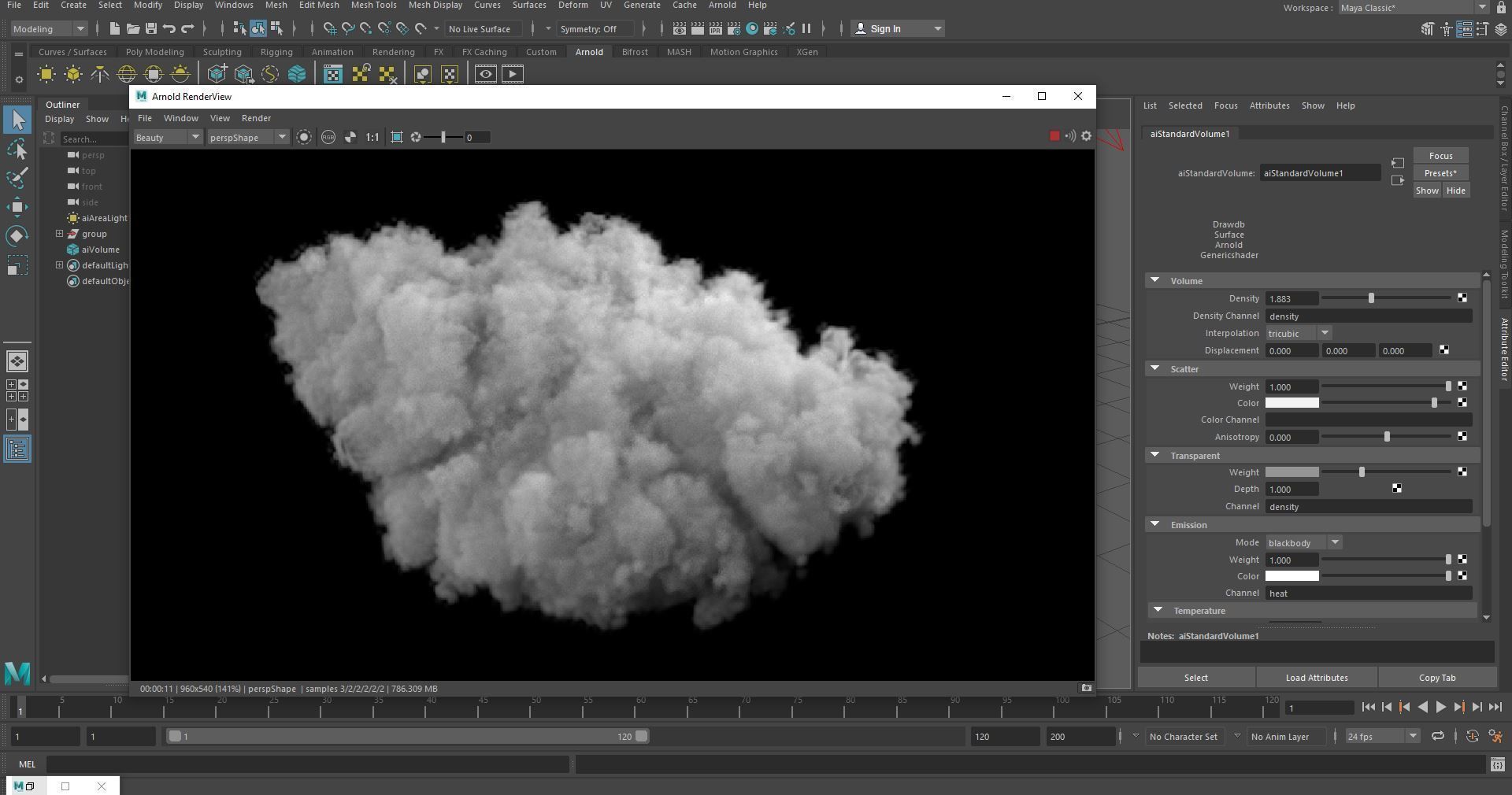Open Arnold menu in main menu bar
Screen dimensions: 1512x795
722,5
